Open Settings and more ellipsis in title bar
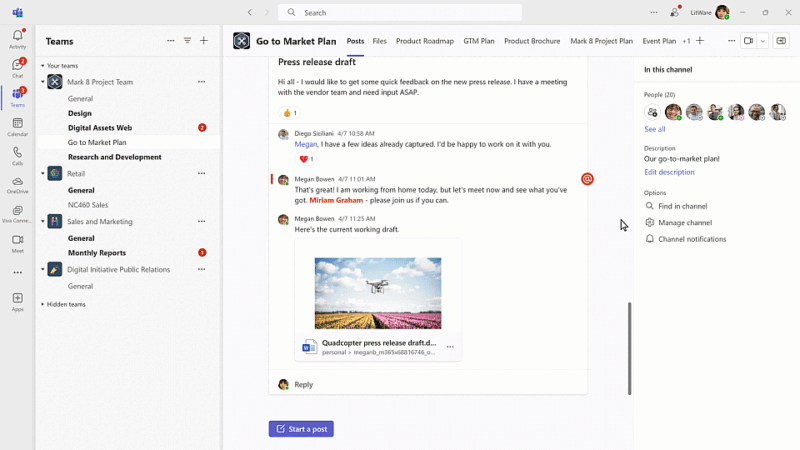 (654, 12)
